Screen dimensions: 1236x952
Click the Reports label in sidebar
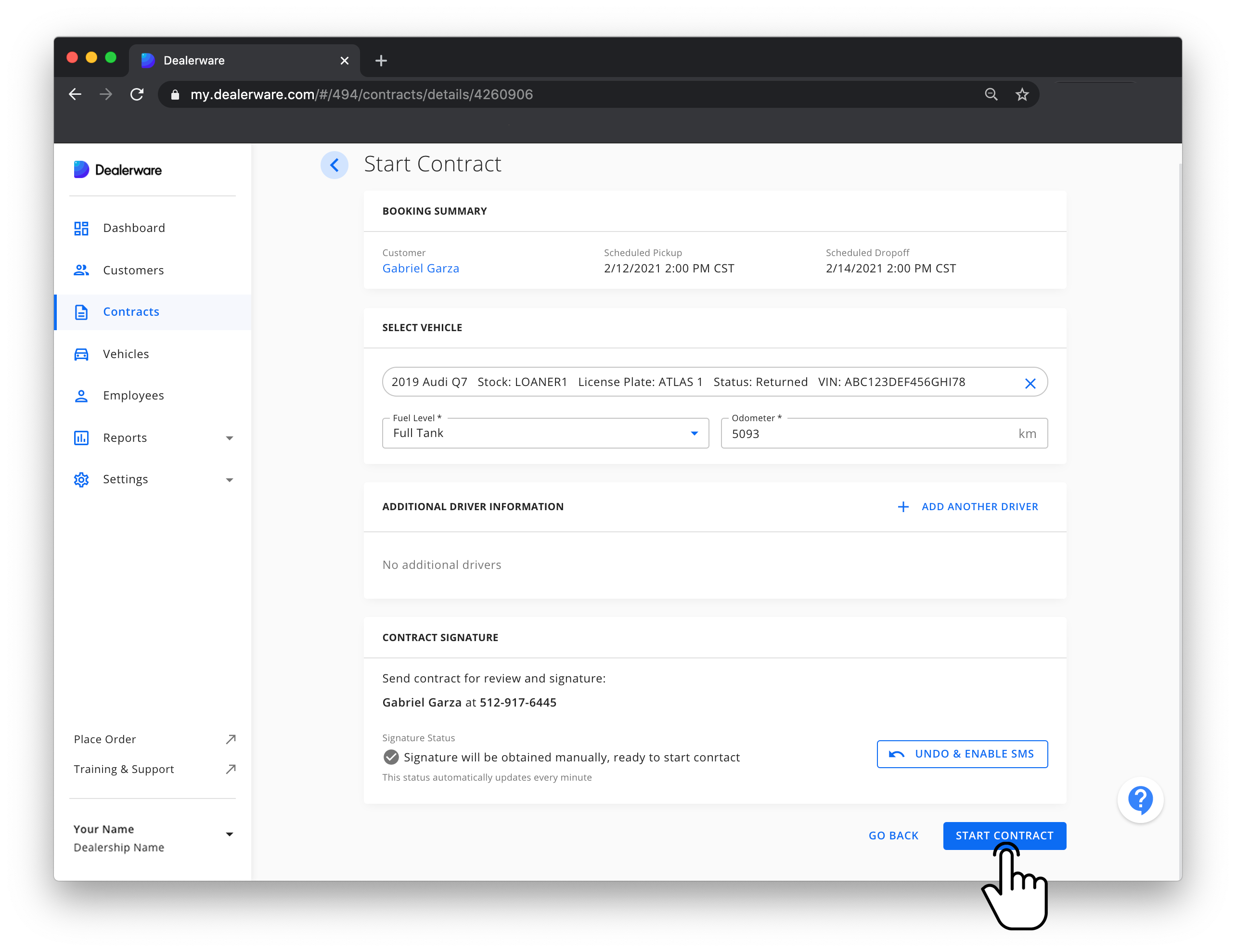125,437
